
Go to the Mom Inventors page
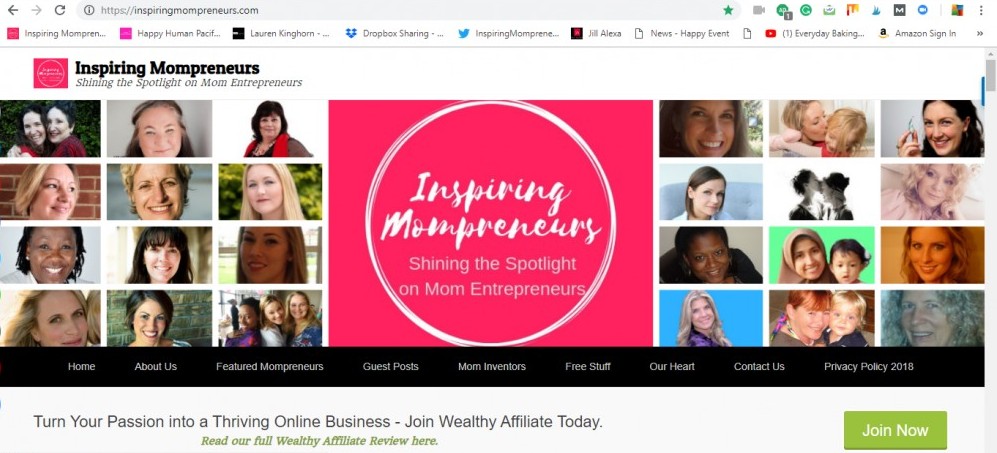(492, 366)
